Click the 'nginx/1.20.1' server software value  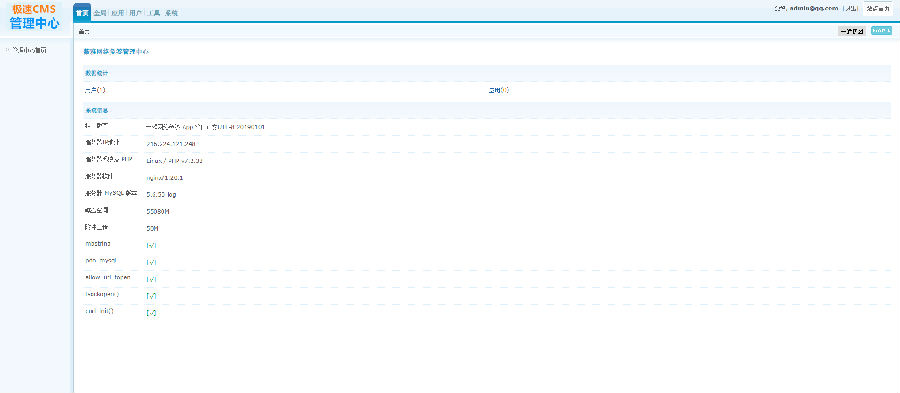165,178
